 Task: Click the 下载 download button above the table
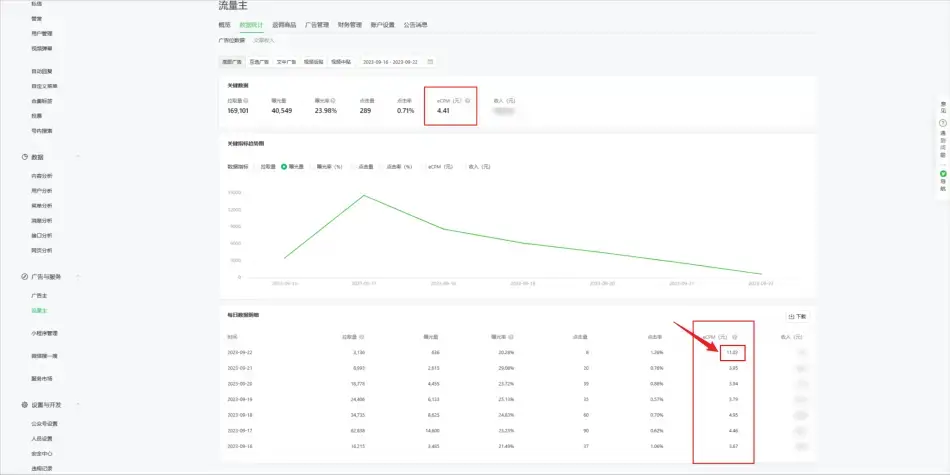point(797,317)
